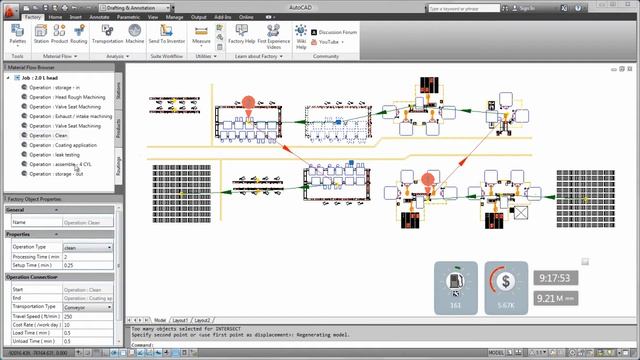The height and width of the screenshot is (360, 640).
Task: Click the top small icon in Utilities panel
Action: click(220, 27)
